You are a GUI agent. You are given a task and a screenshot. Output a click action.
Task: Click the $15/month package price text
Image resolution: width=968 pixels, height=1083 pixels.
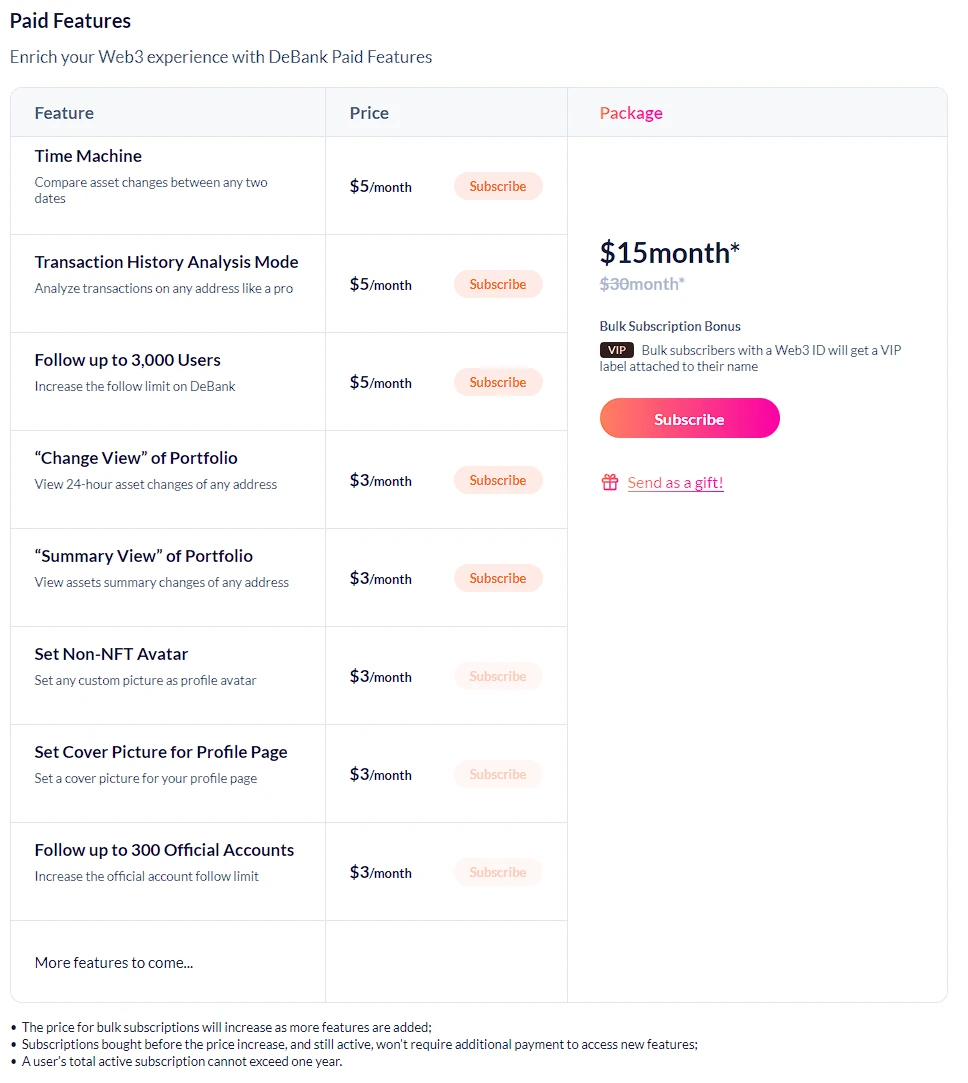click(669, 253)
